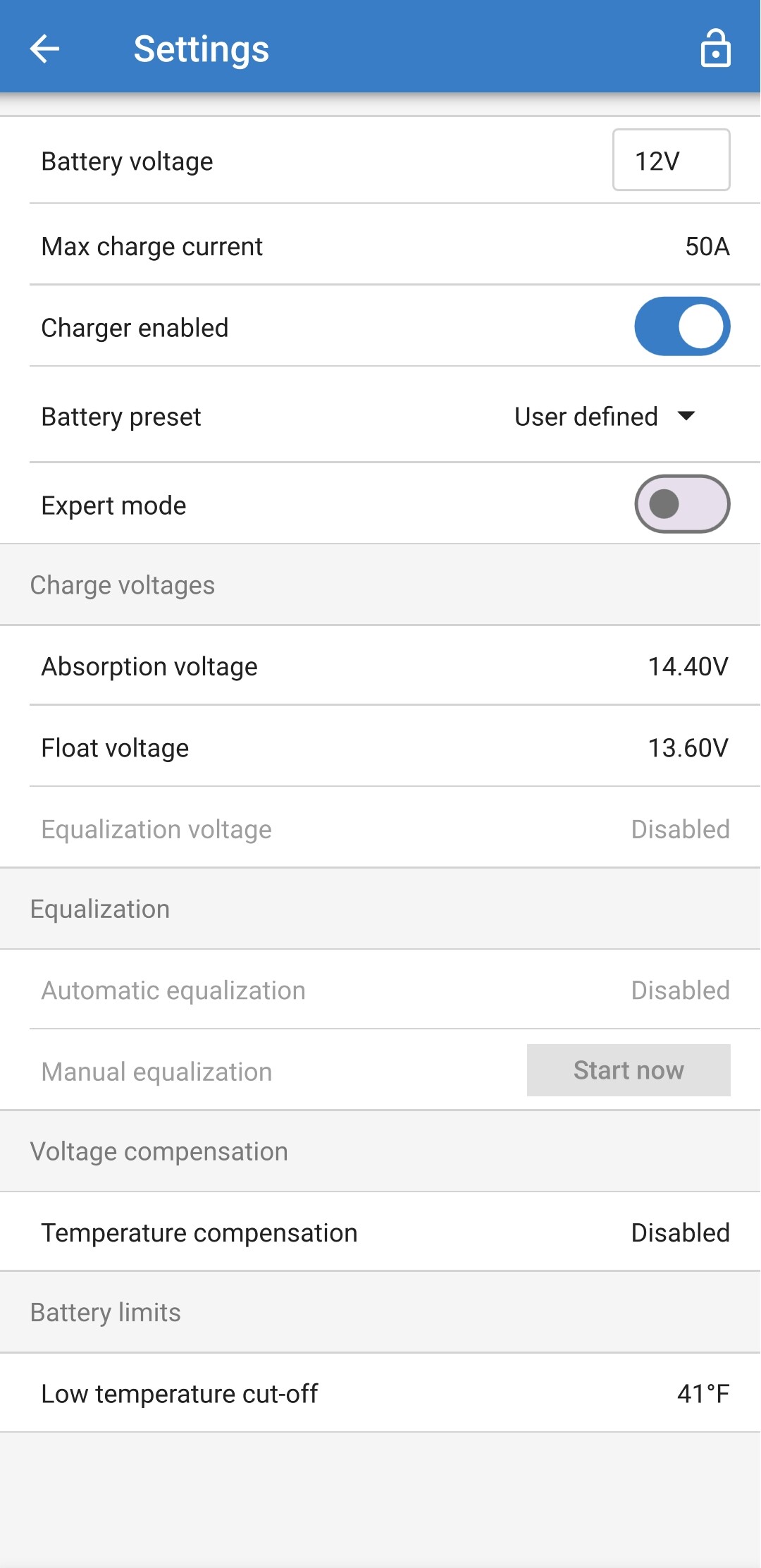Tap the padlock icon in header
Screen dimensions: 761x1568
pyautogui.click(x=715, y=49)
